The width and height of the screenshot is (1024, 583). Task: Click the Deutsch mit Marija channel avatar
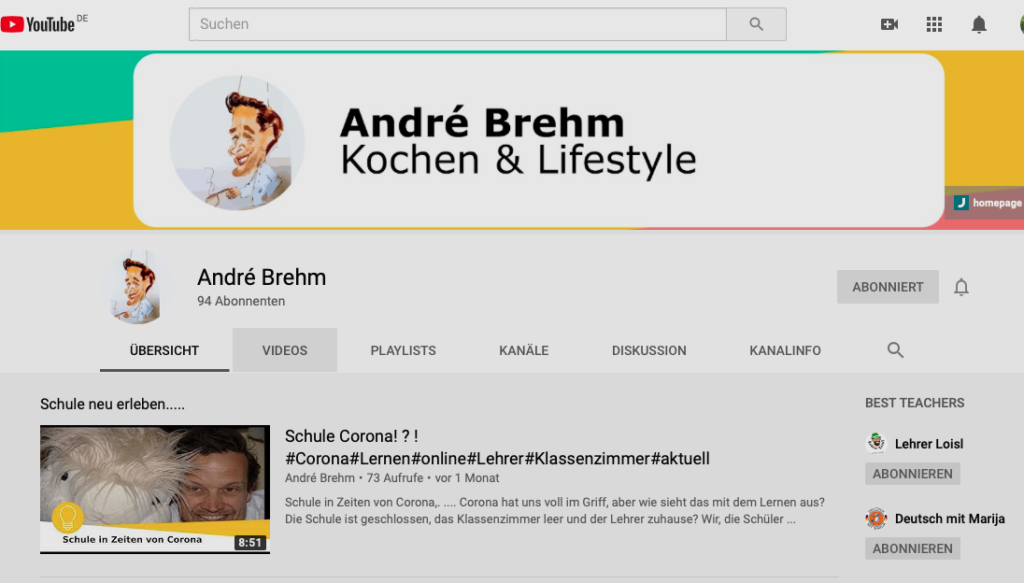(876, 518)
